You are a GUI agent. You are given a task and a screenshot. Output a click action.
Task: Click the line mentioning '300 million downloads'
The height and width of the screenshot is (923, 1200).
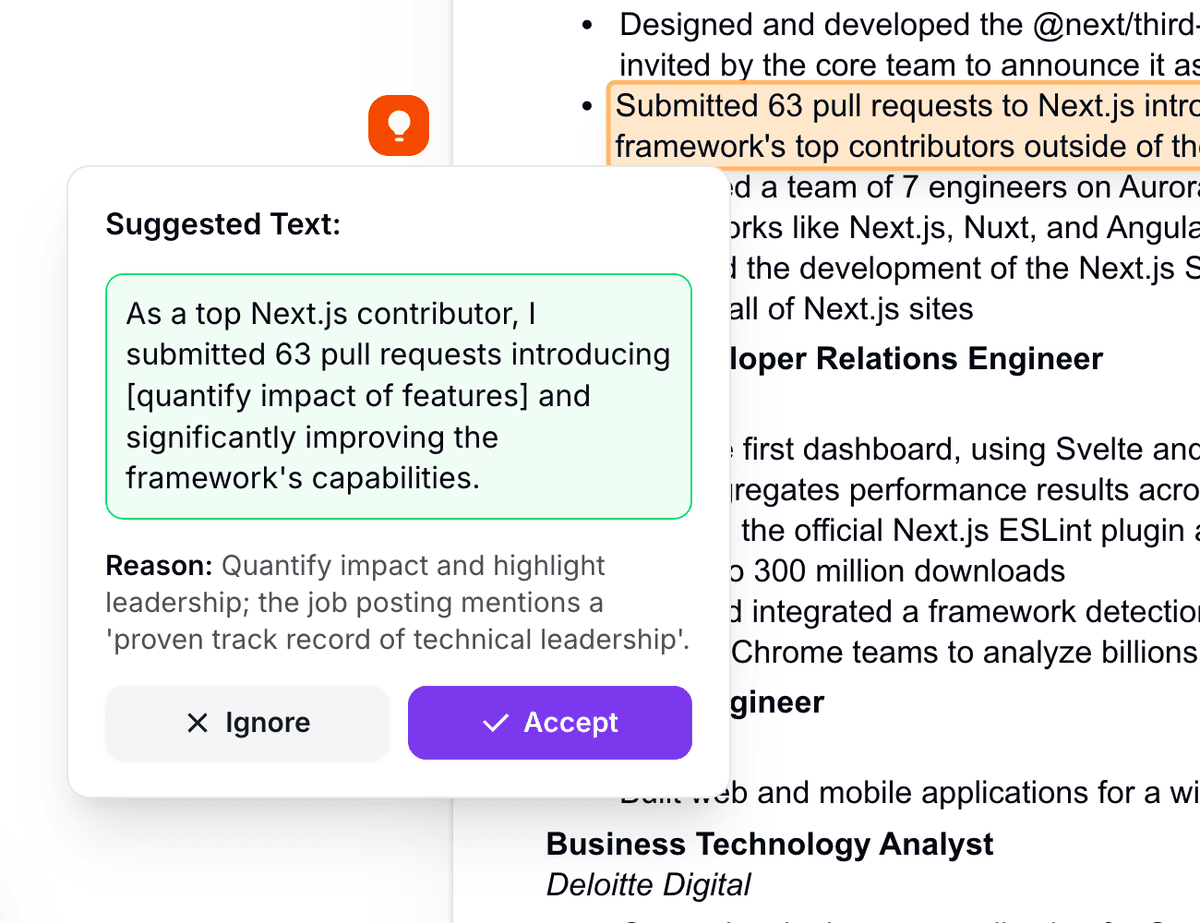898,571
